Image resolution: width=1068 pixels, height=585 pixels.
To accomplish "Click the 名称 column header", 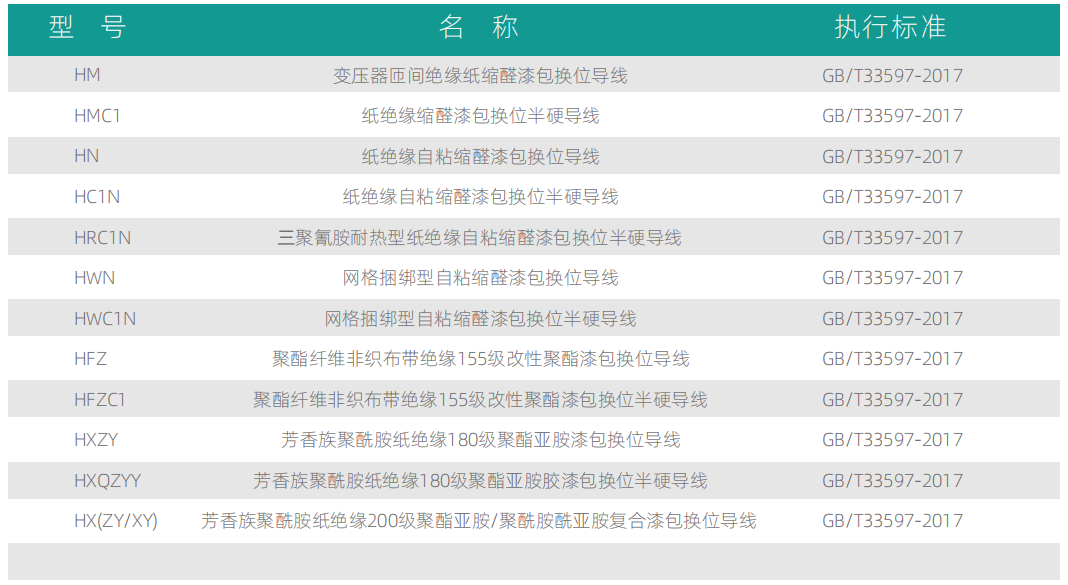I will coord(479,27).
